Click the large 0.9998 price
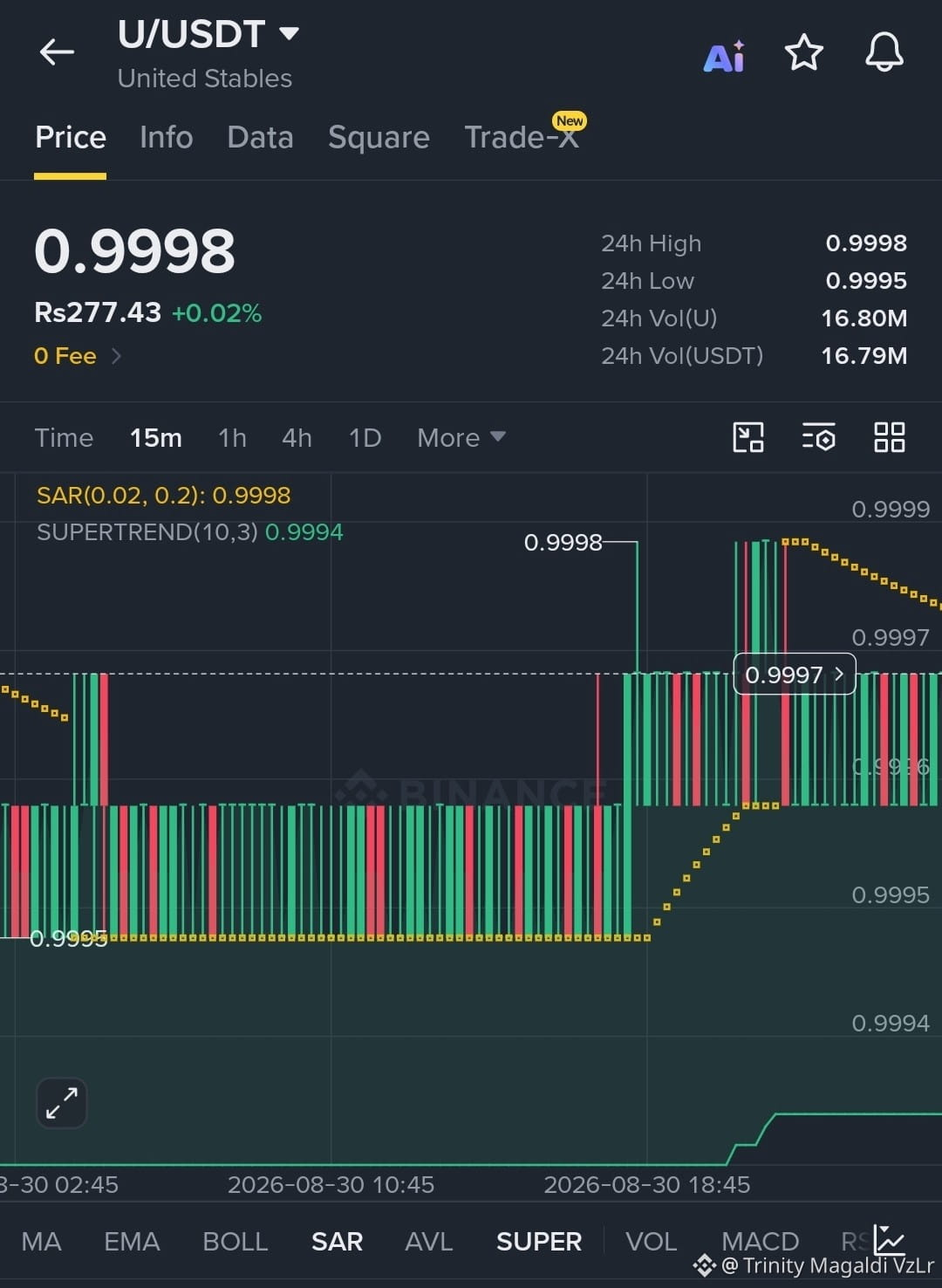 [134, 251]
